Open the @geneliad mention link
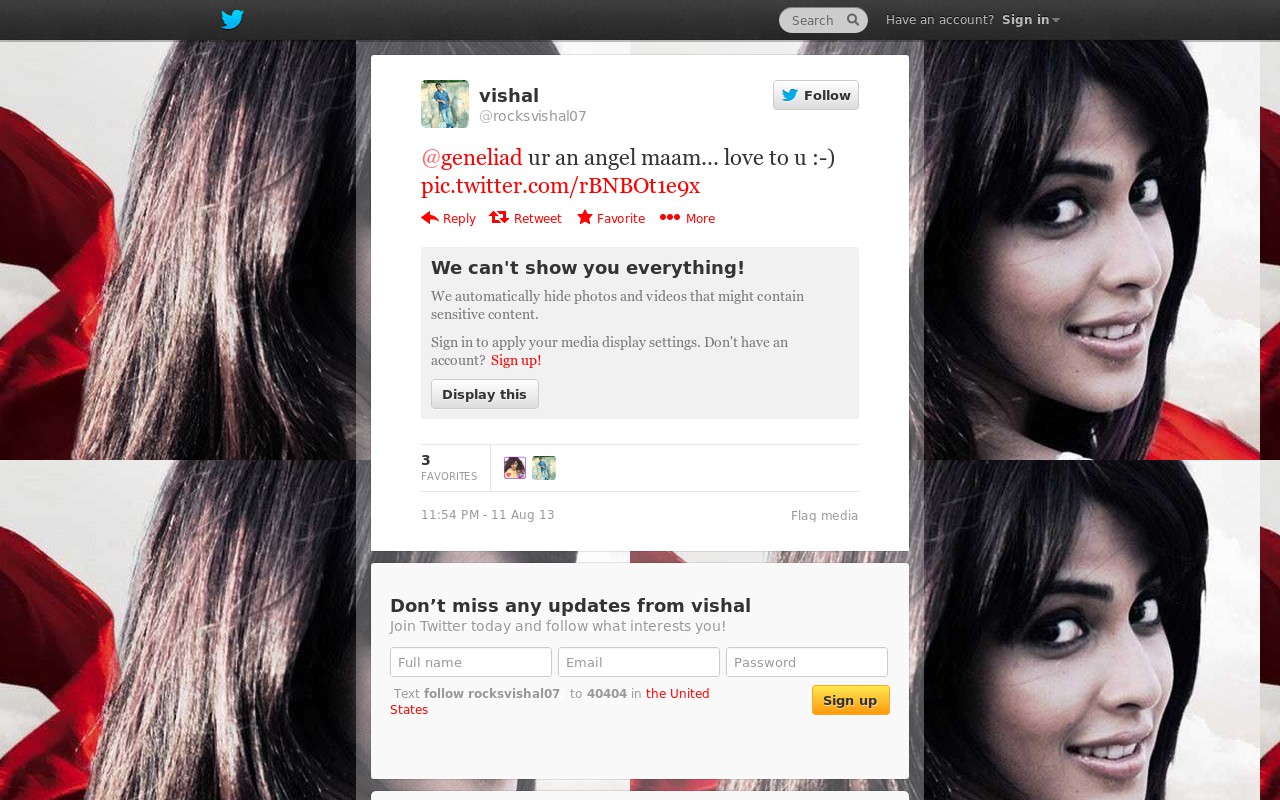1280x800 pixels. click(472, 157)
